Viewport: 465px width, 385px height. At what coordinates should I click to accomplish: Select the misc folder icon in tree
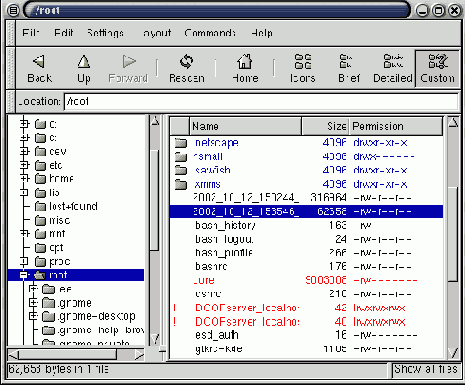coord(40,220)
